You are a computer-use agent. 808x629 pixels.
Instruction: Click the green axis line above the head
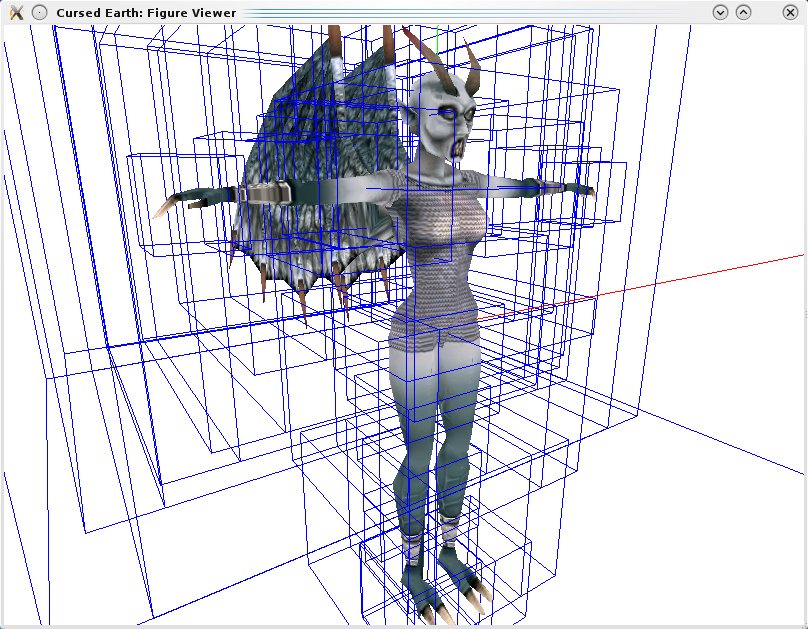pos(436,42)
